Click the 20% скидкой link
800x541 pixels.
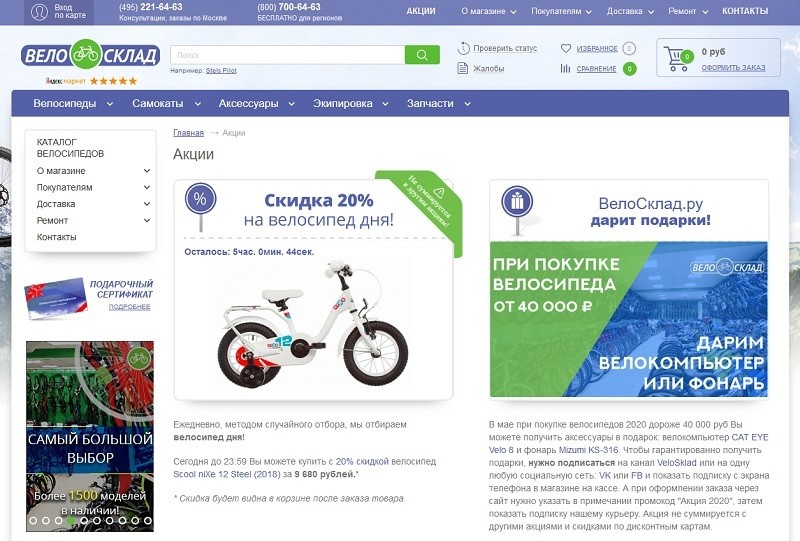point(362,461)
